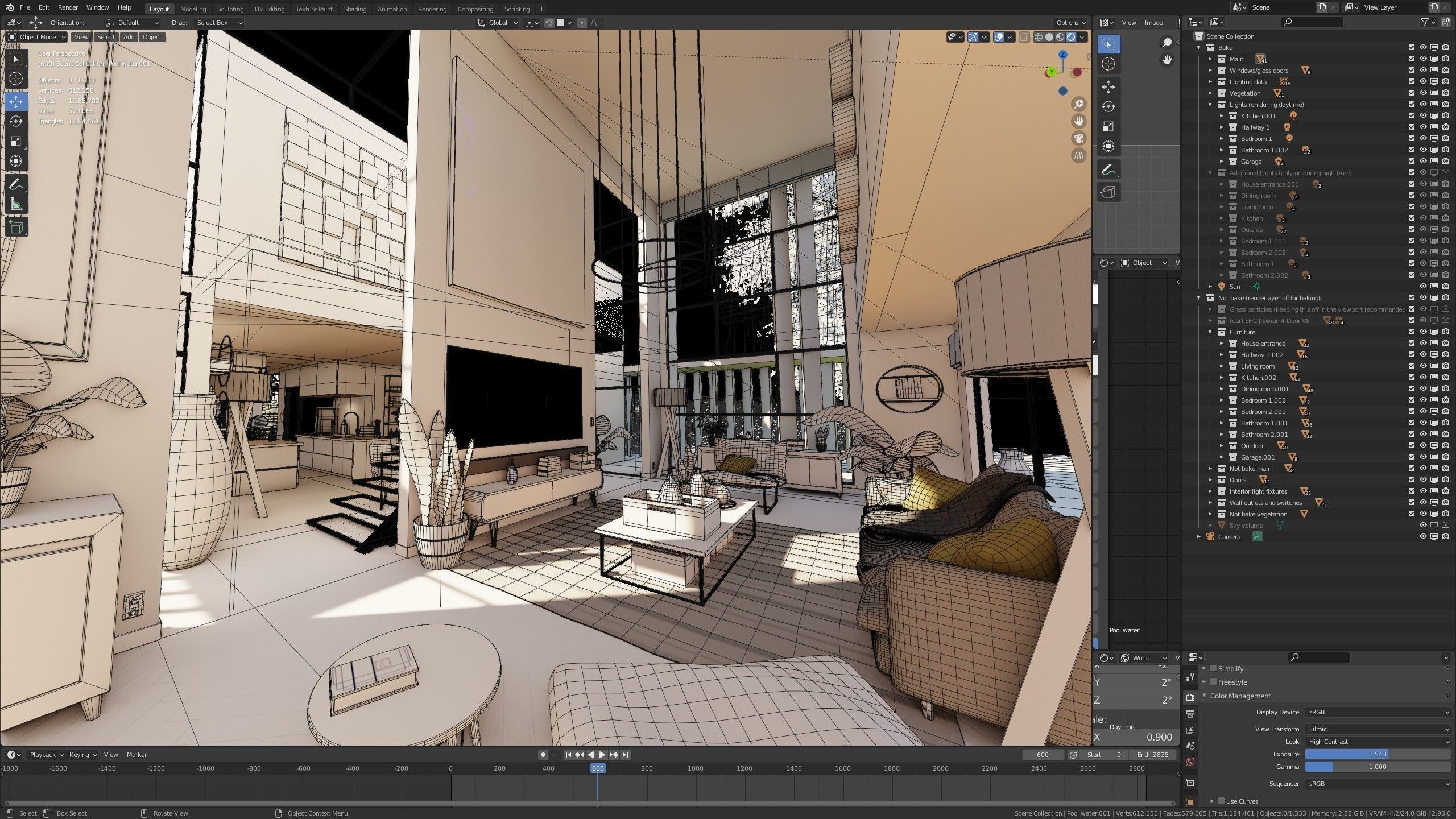Switch to the Compositing workspace tab
The width and height of the screenshot is (1456, 819).
point(475,9)
